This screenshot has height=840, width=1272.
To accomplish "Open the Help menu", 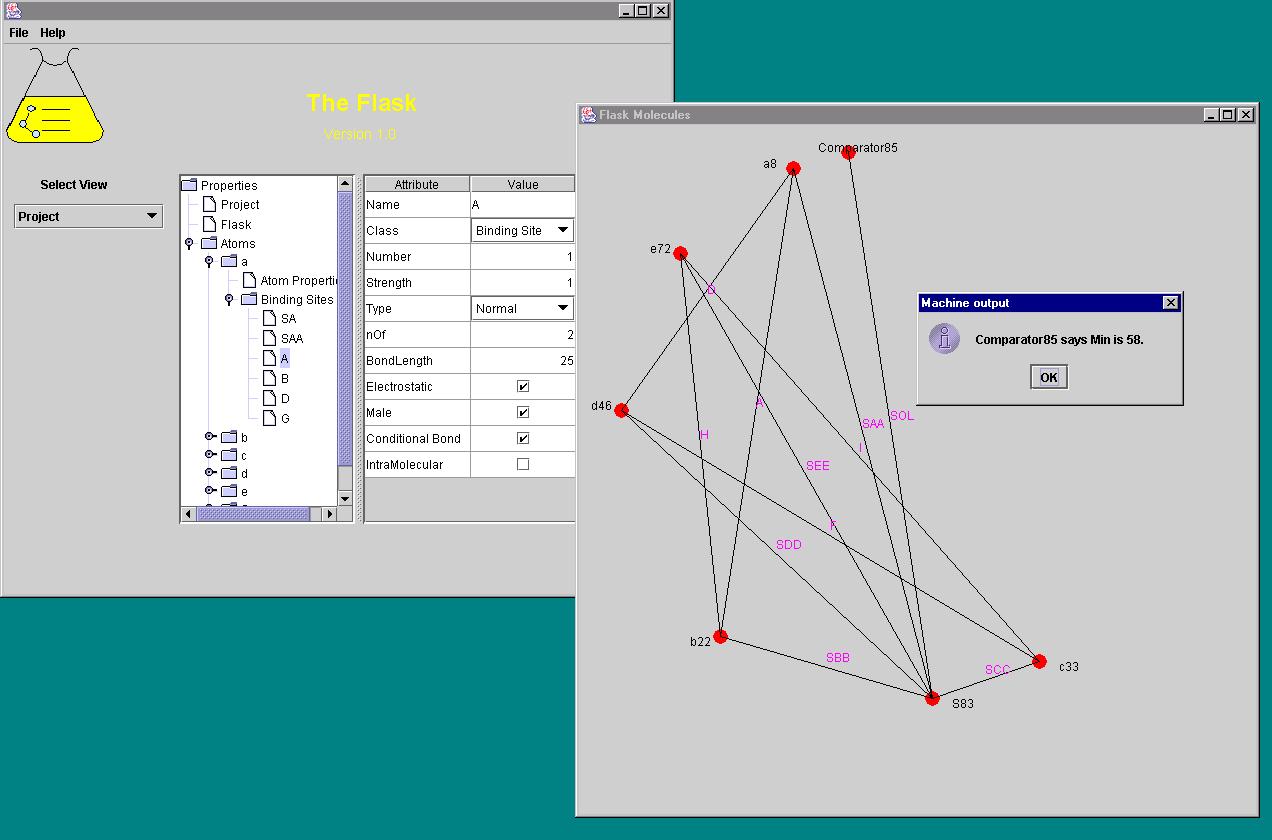I will (53, 33).
